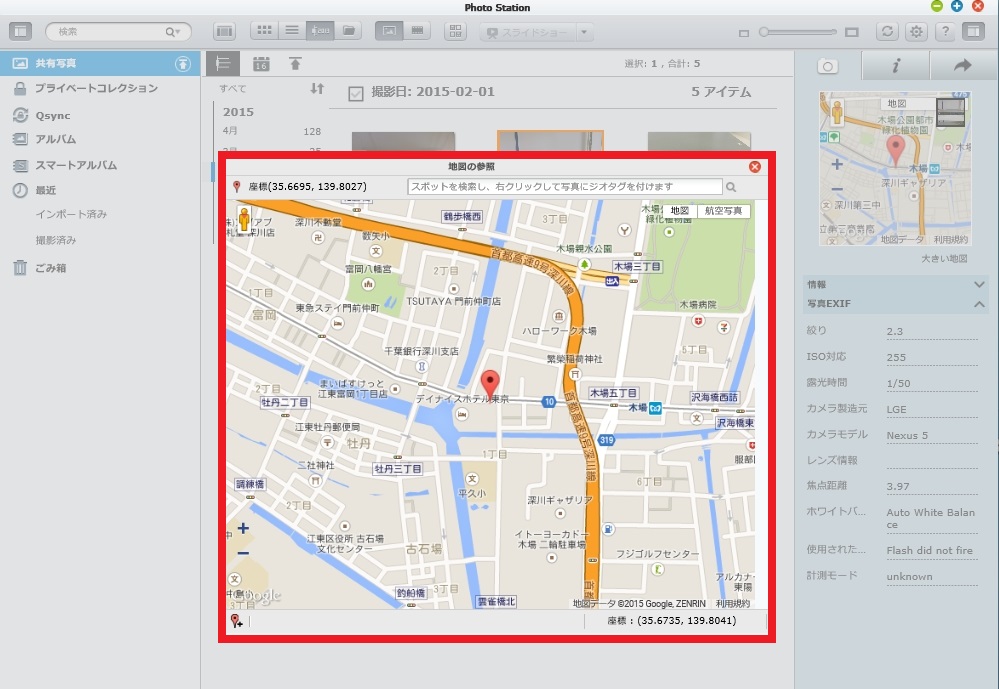
Task: Click the Street View pegman in map dialog
Action: pos(244,220)
